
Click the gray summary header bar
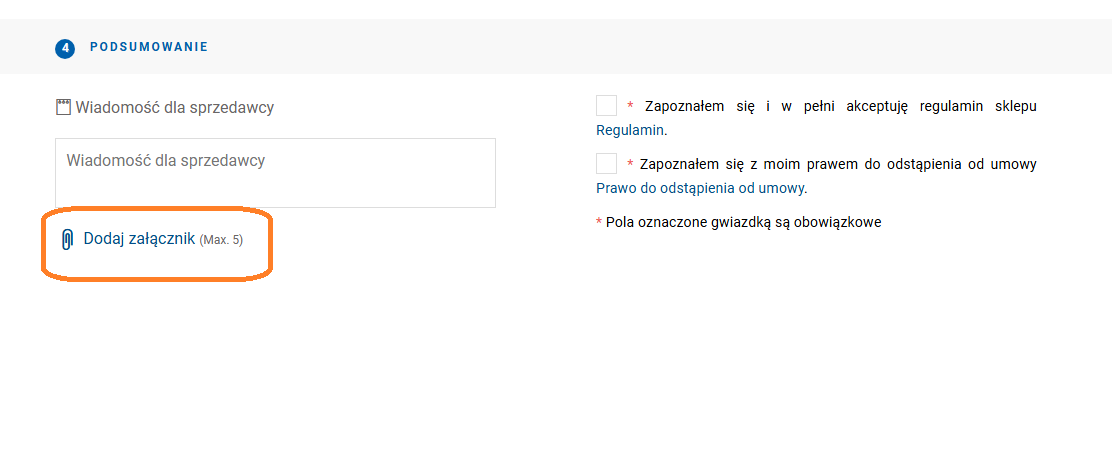[x=650, y=47]
